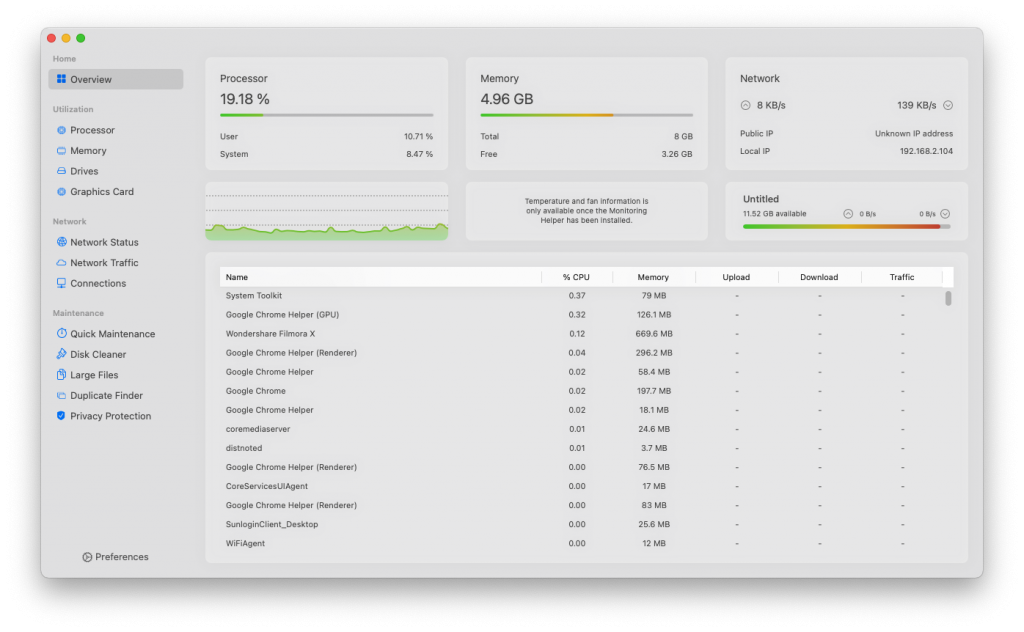The image size is (1024, 632).
Task: Open Network Status globe icon
Action: point(61,242)
